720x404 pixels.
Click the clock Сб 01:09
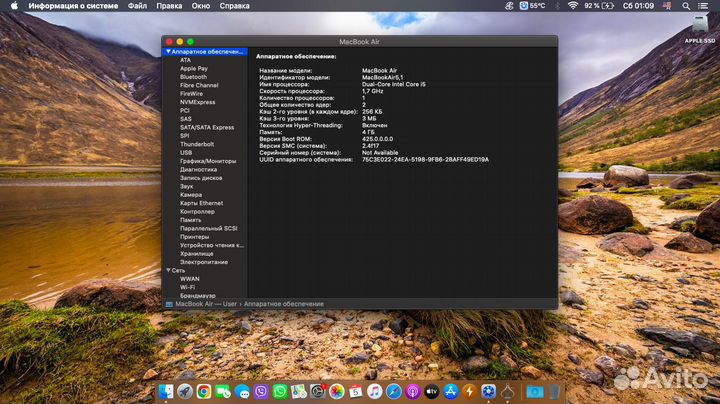click(x=638, y=6)
